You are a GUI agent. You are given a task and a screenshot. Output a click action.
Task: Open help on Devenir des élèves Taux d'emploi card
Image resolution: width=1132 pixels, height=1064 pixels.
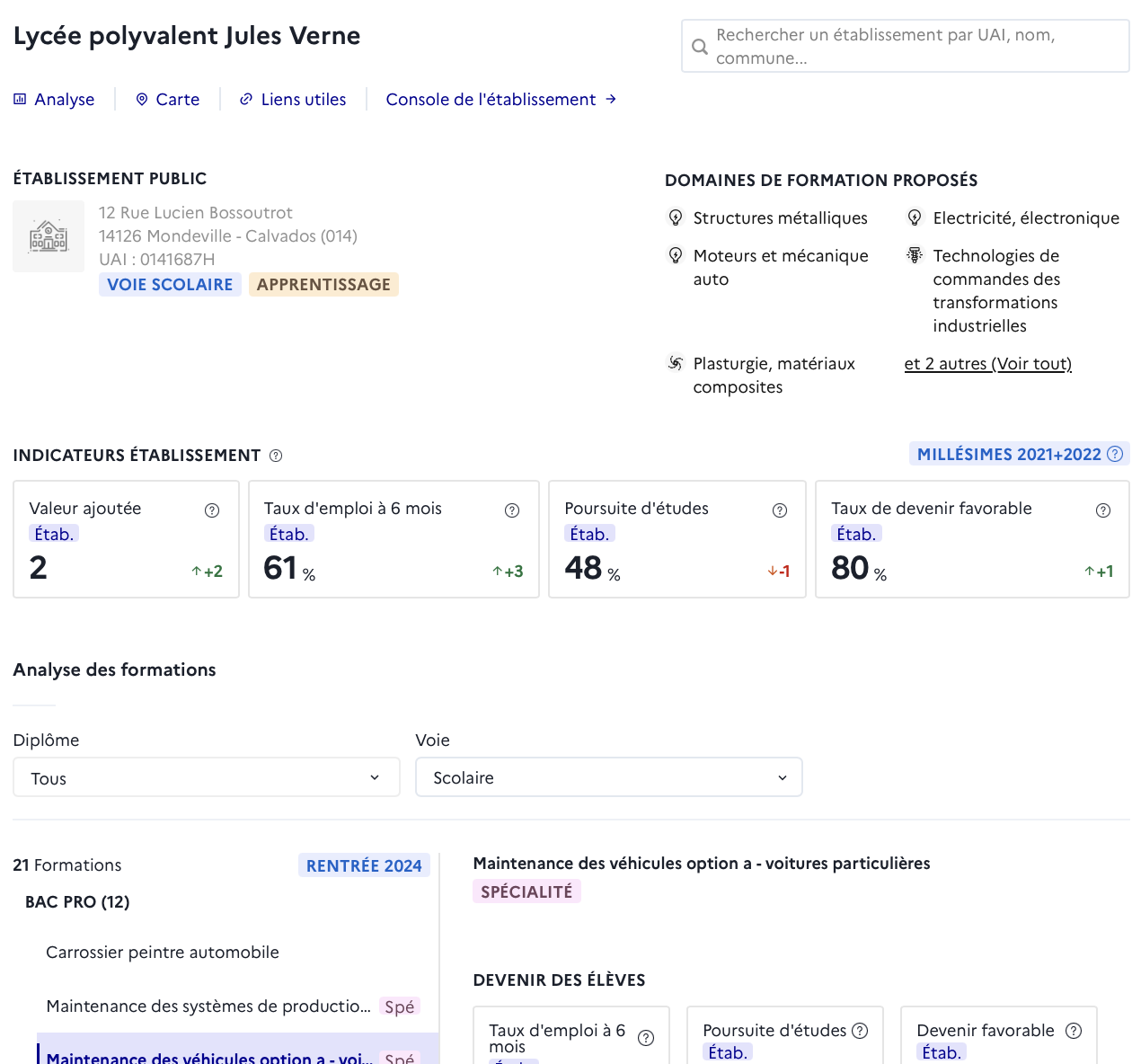click(x=646, y=1038)
